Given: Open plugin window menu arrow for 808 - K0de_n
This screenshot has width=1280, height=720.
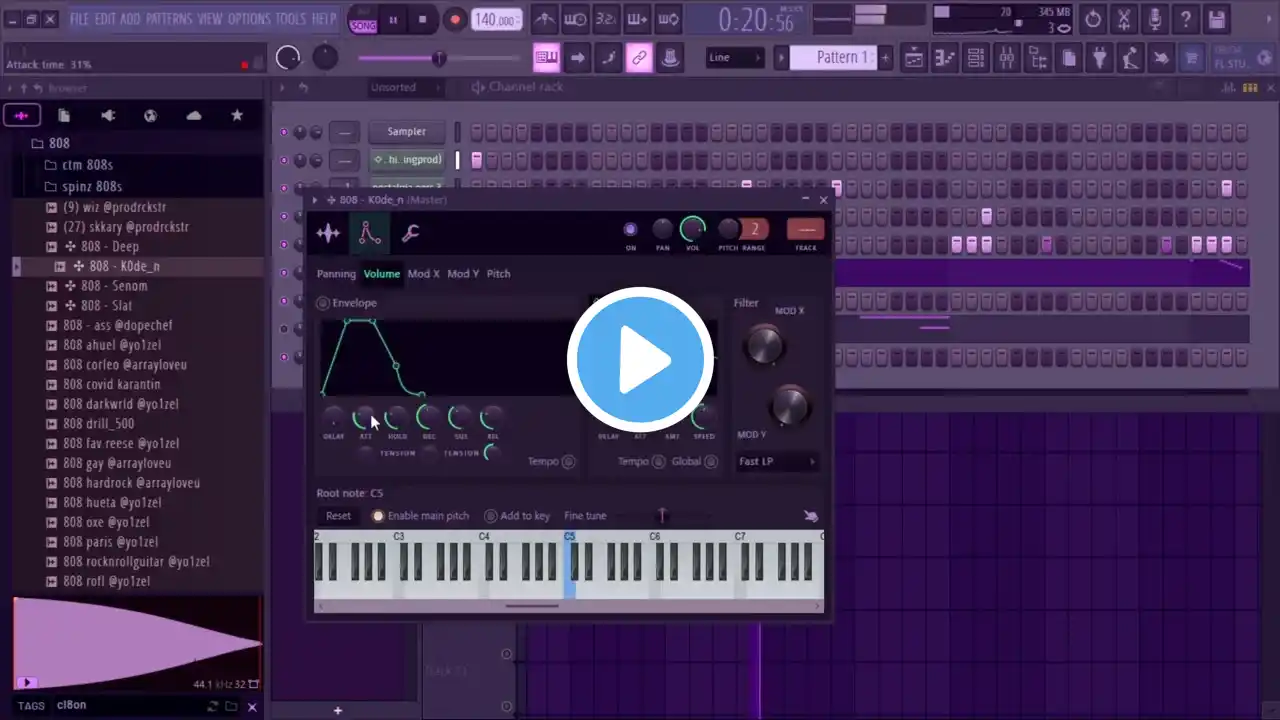Looking at the screenshot, I should [315, 200].
